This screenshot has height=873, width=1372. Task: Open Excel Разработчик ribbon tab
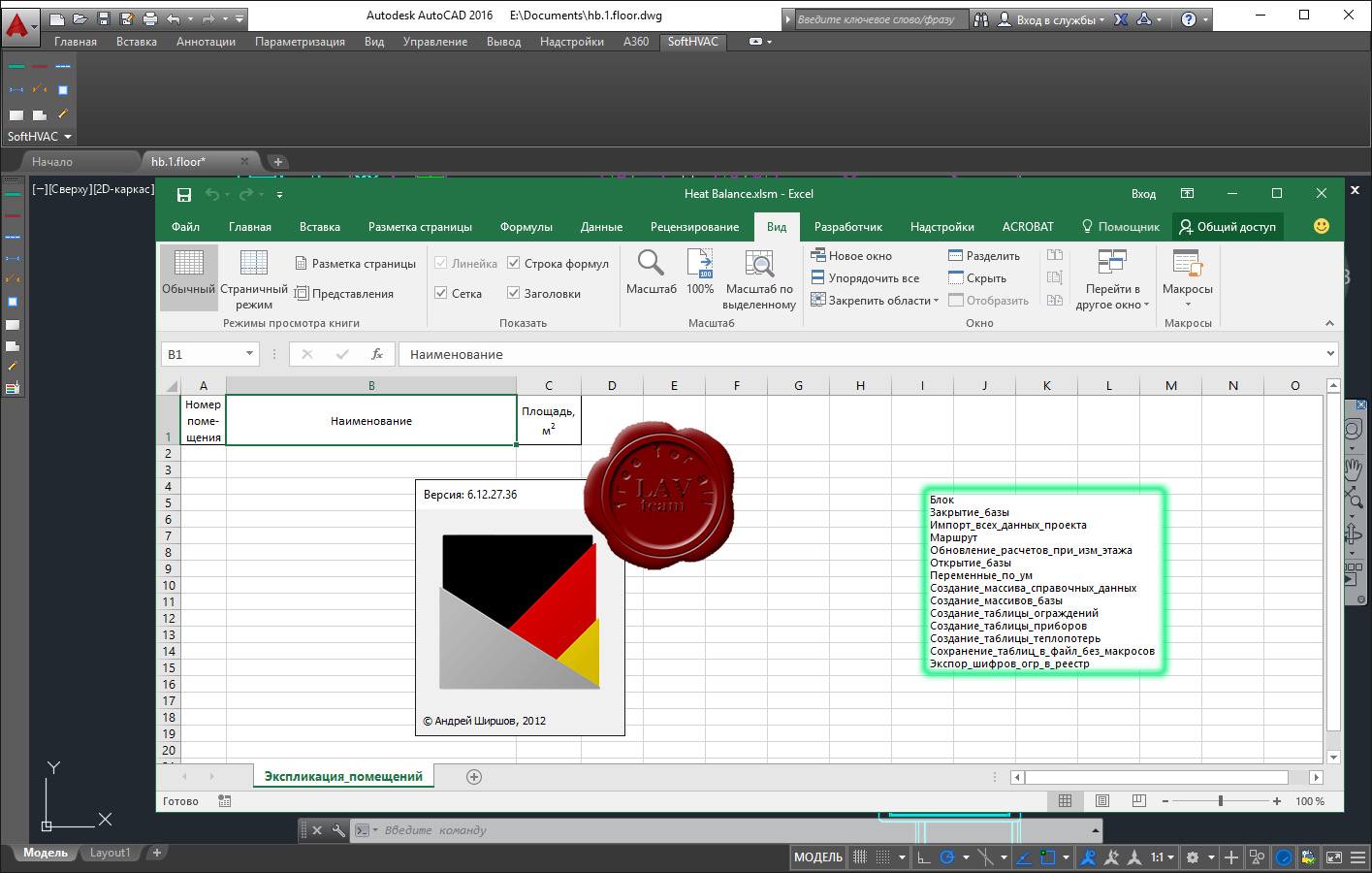click(847, 227)
